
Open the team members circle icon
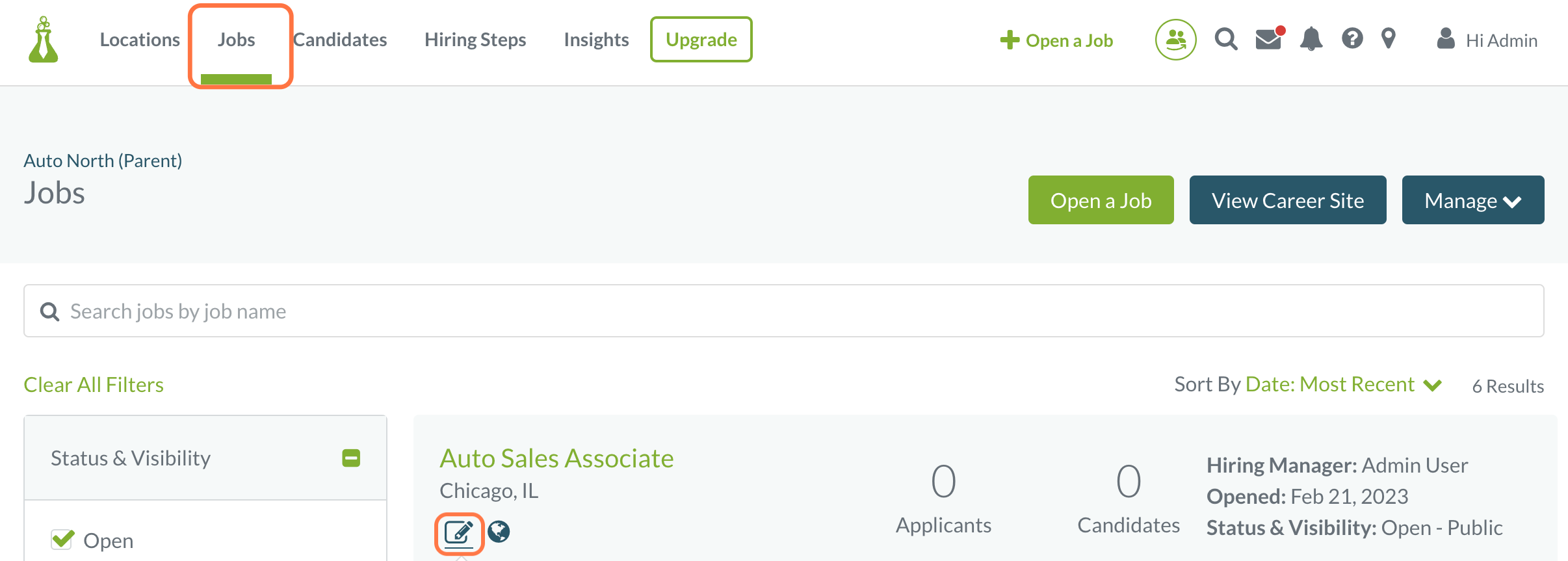[1175, 40]
